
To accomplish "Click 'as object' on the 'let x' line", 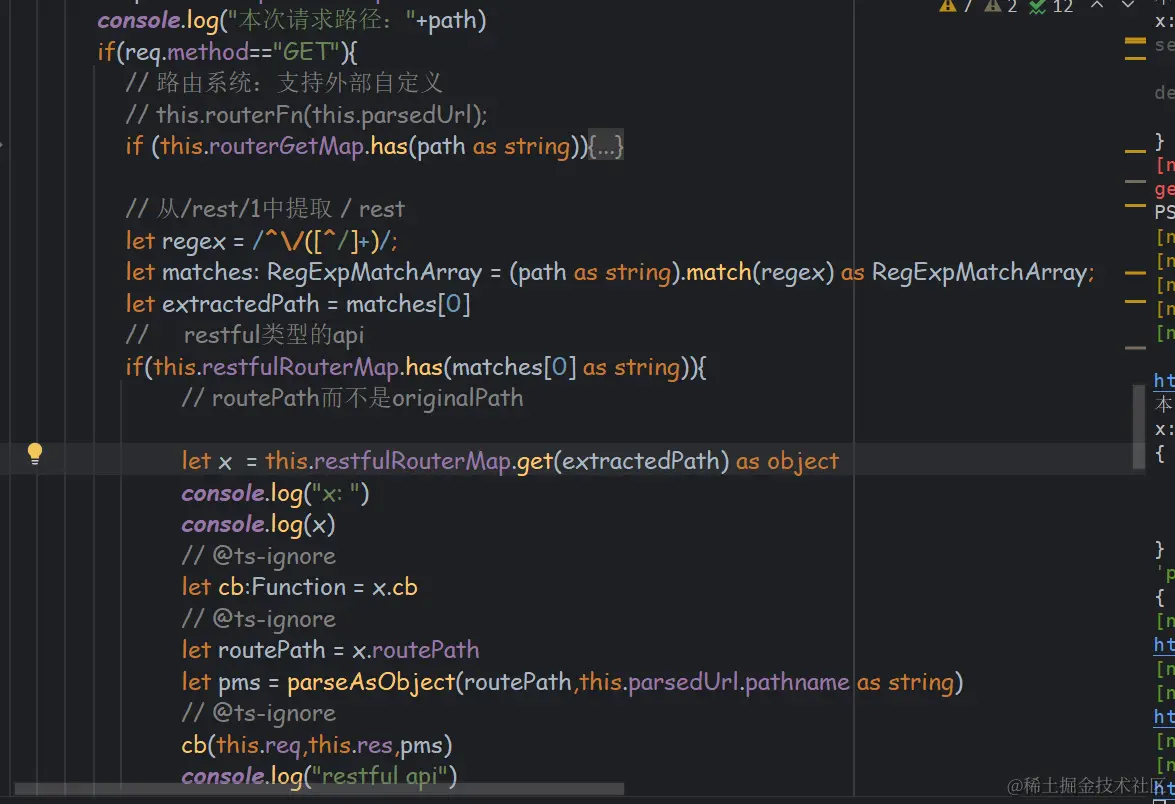I will pos(787,461).
